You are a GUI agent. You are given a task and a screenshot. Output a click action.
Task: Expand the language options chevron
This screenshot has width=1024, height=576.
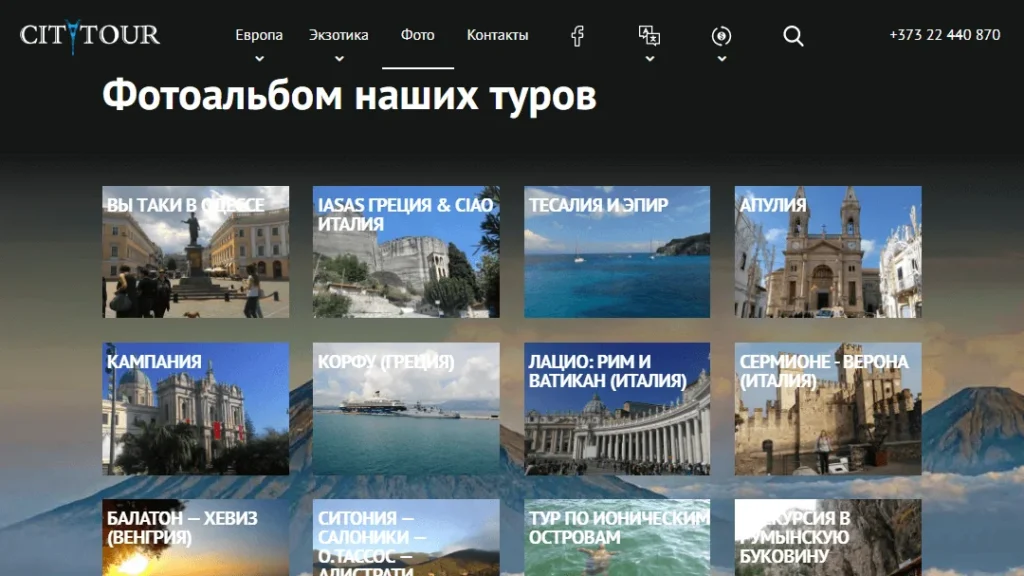[x=650, y=59]
